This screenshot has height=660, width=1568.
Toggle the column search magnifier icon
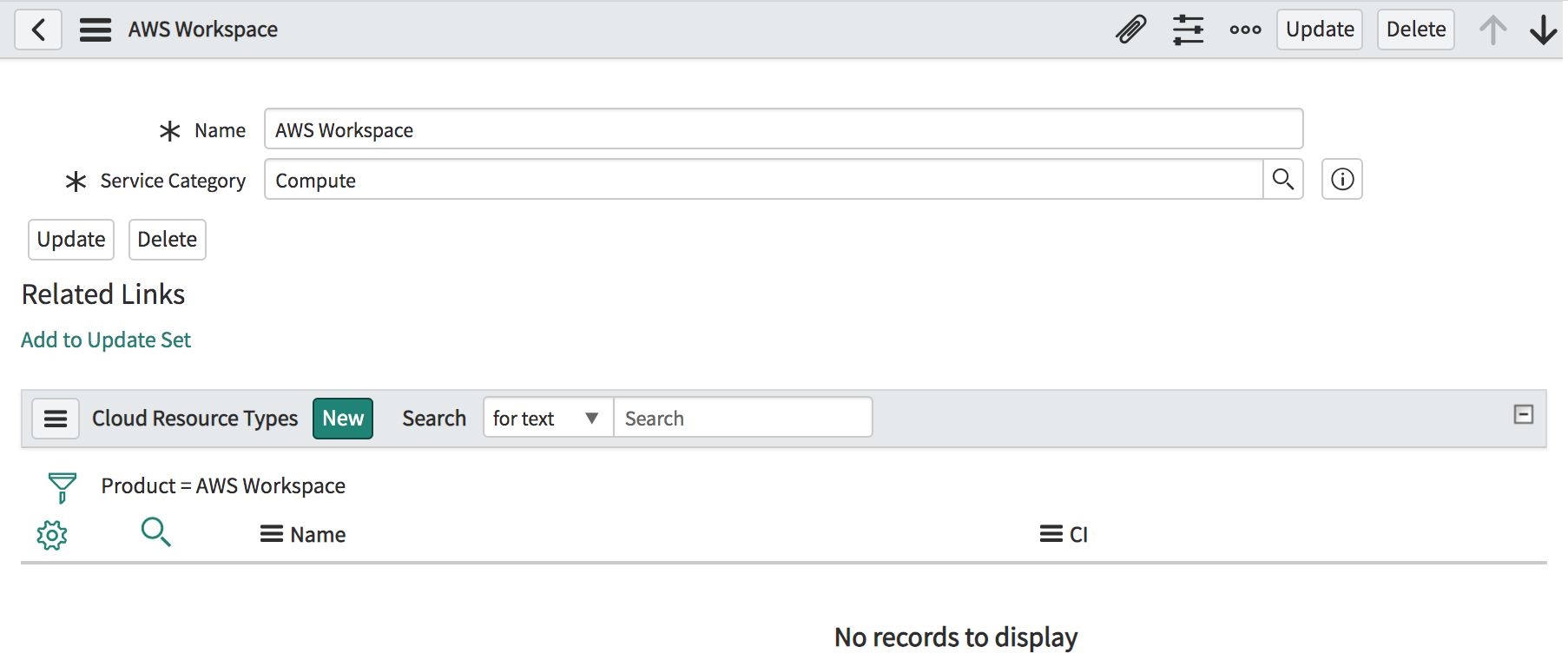[155, 531]
